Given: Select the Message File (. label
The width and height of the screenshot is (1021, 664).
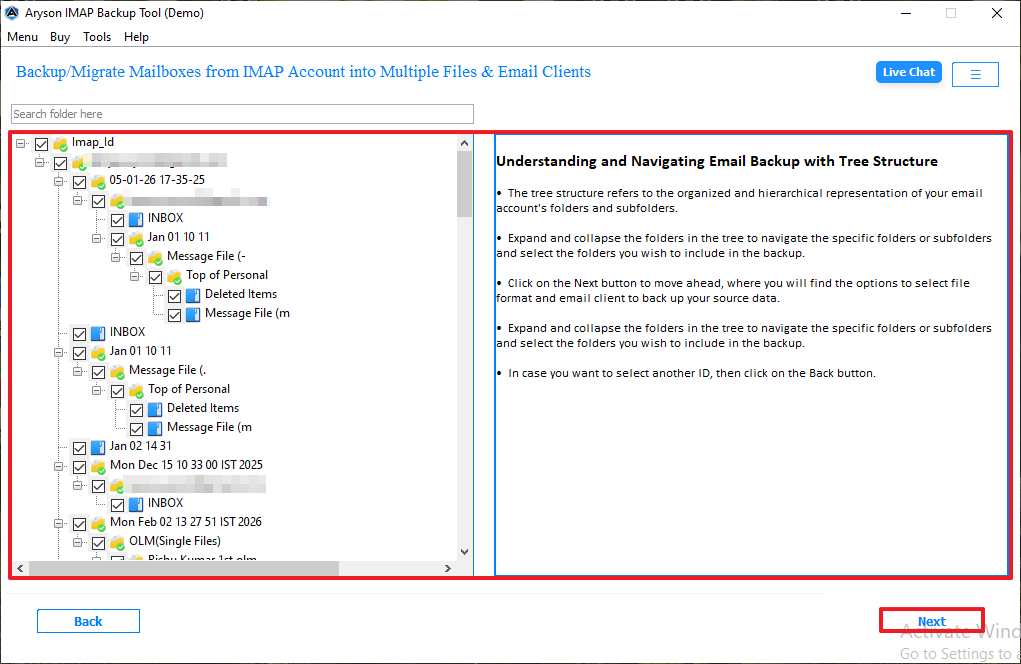Looking at the screenshot, I should tap(167, 370).
